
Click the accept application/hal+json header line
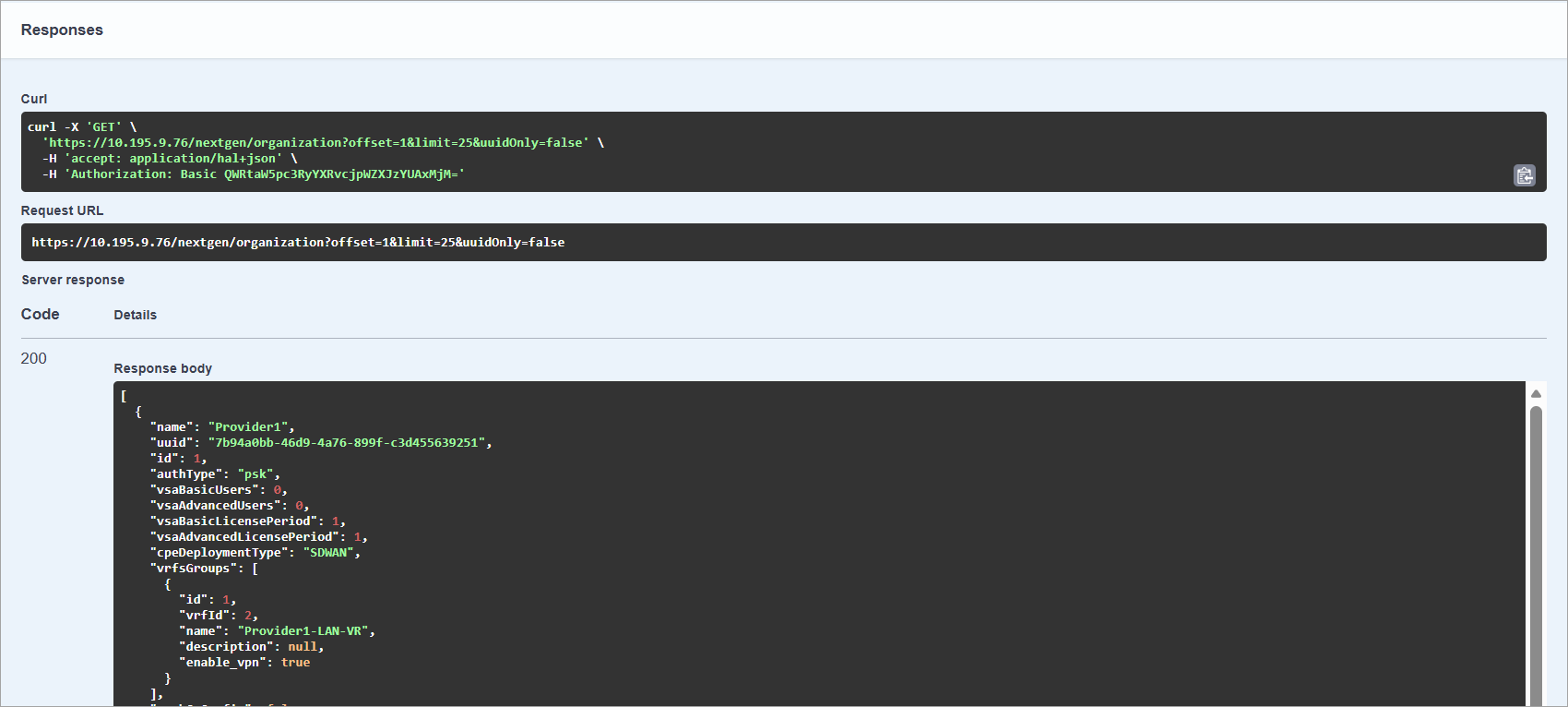[x=170, y=159]
